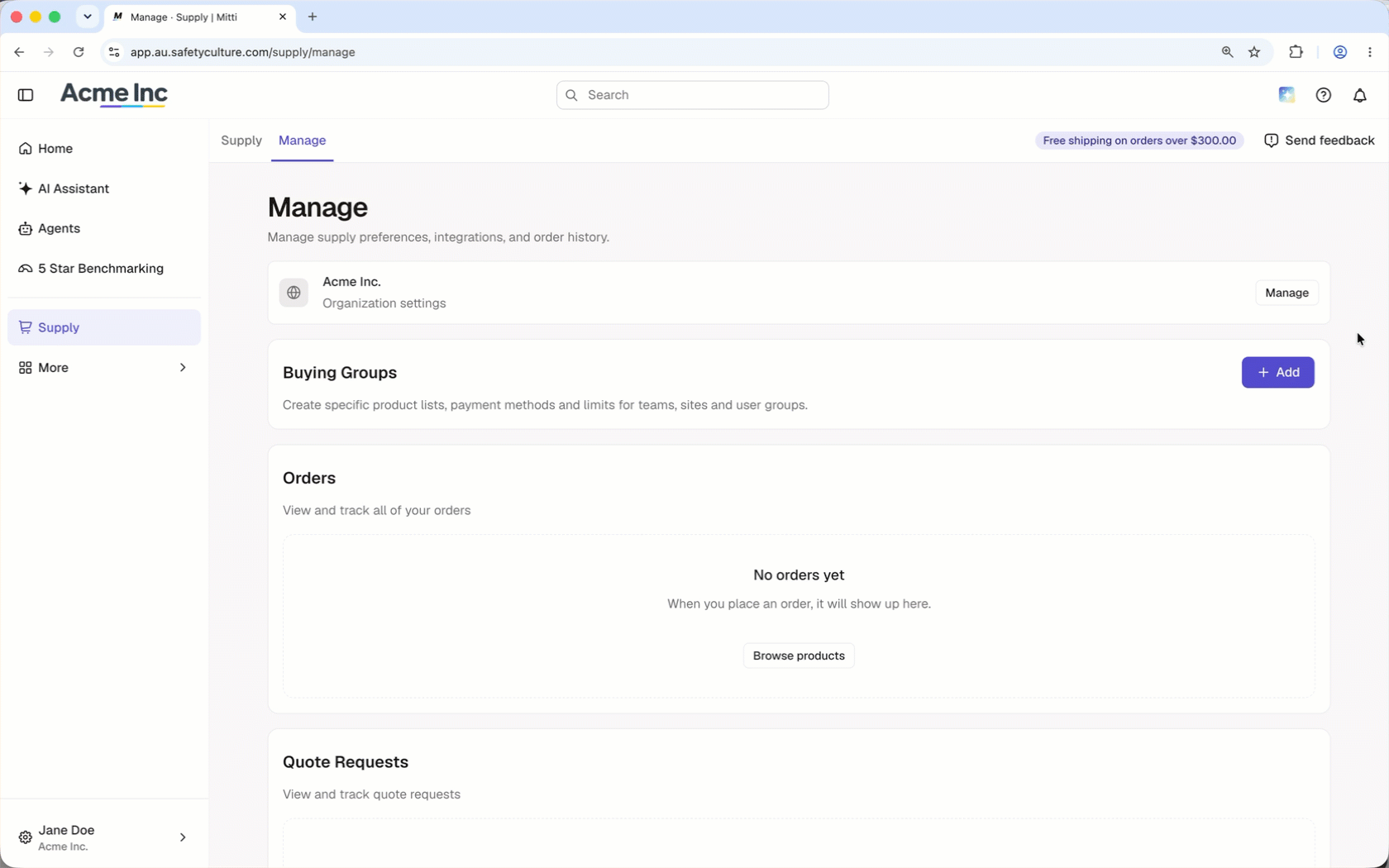
Task: Open the notifications bell
Action: [1359, 95]
